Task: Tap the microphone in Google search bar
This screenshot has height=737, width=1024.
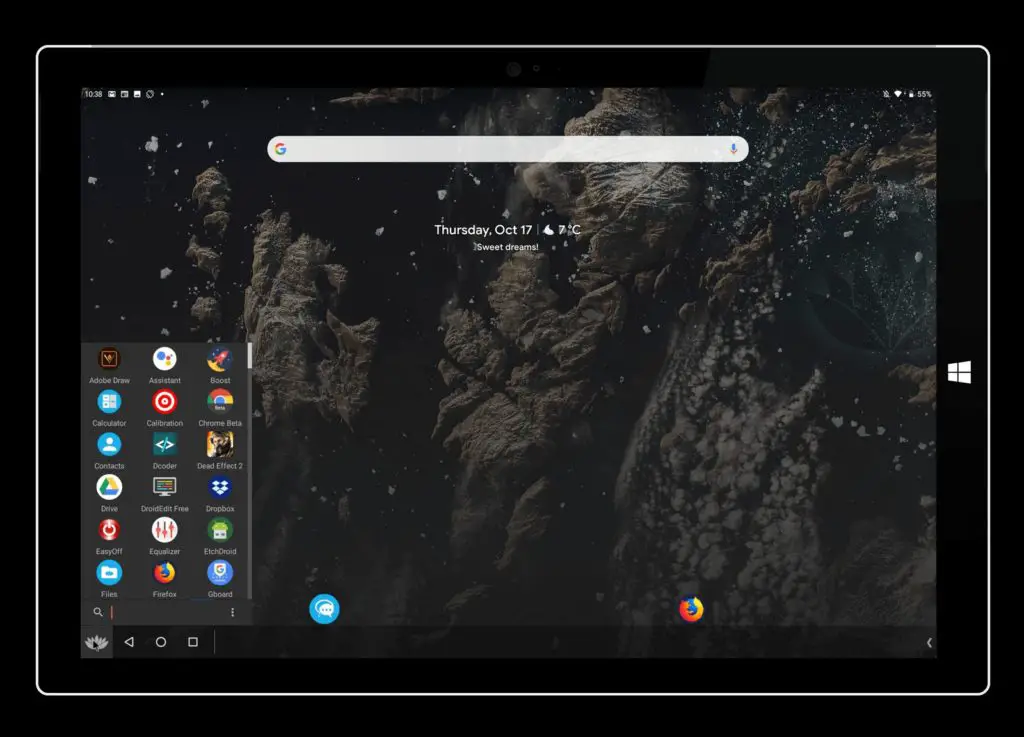Action: (733, 149)
